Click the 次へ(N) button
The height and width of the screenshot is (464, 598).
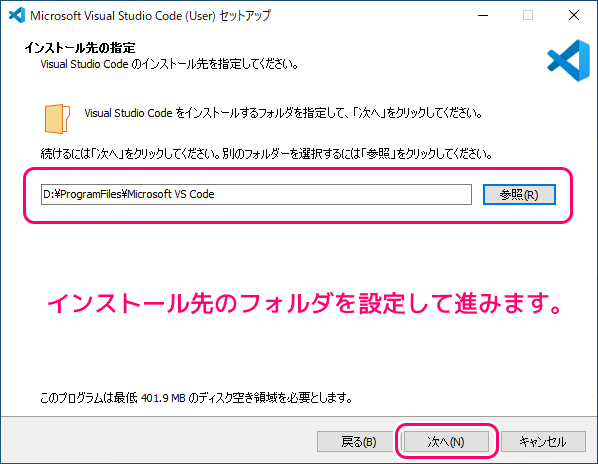coord(446,442)
